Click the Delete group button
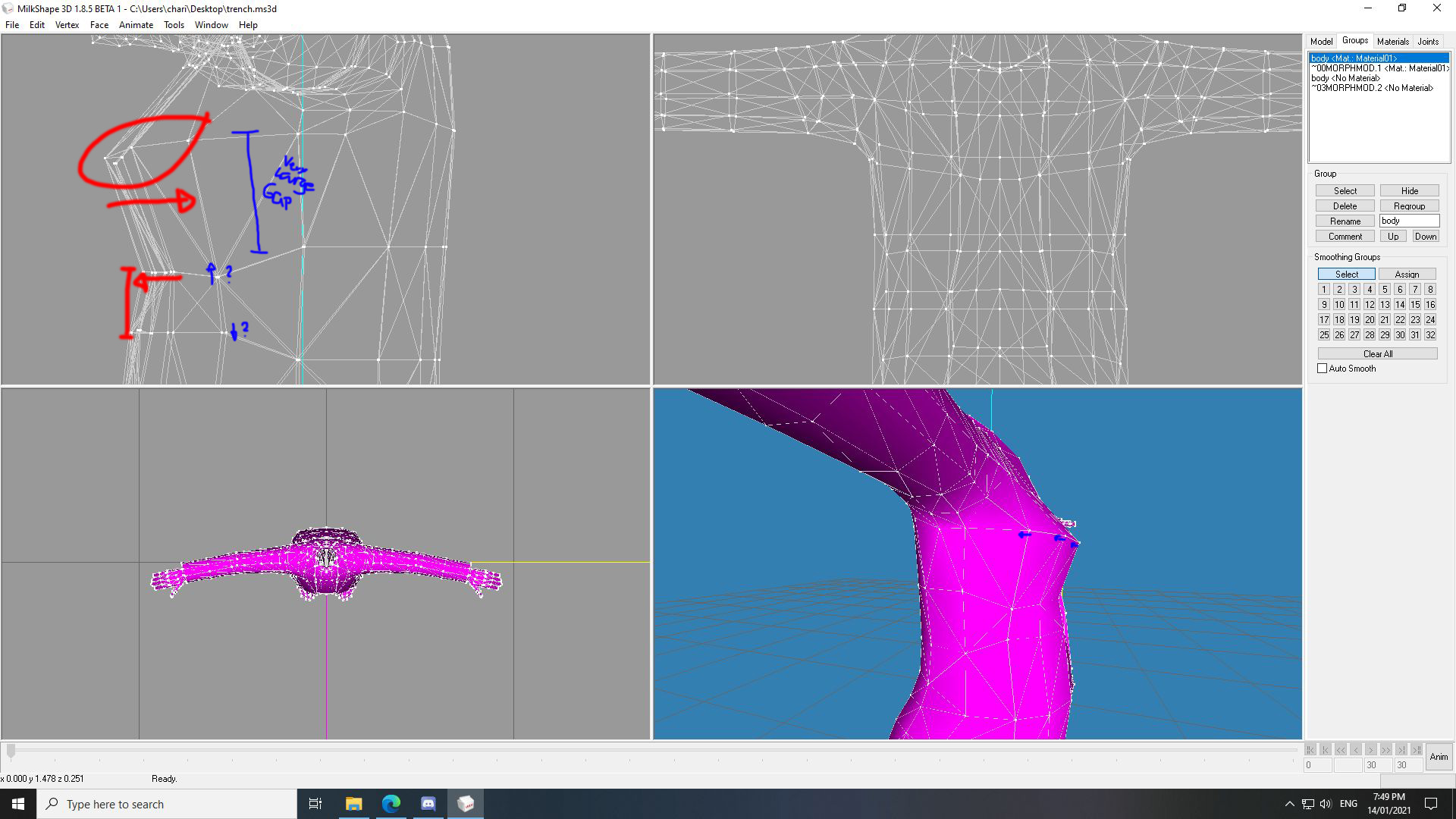The image size is (1456, 819). (1345, 206)
